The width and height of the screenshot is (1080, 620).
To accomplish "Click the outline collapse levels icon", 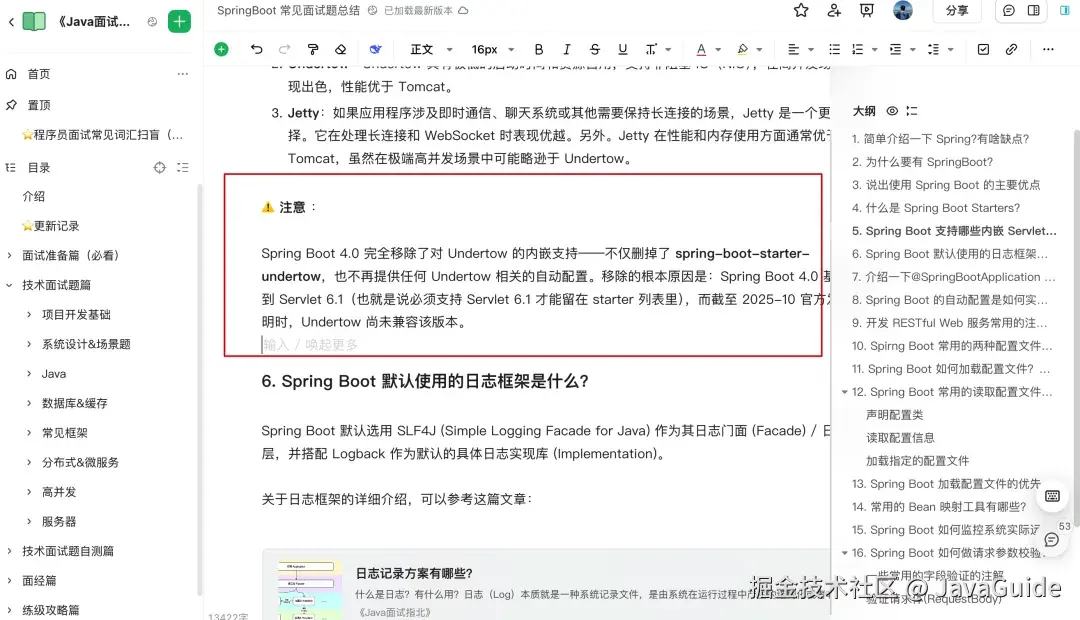I will [912, 111].
